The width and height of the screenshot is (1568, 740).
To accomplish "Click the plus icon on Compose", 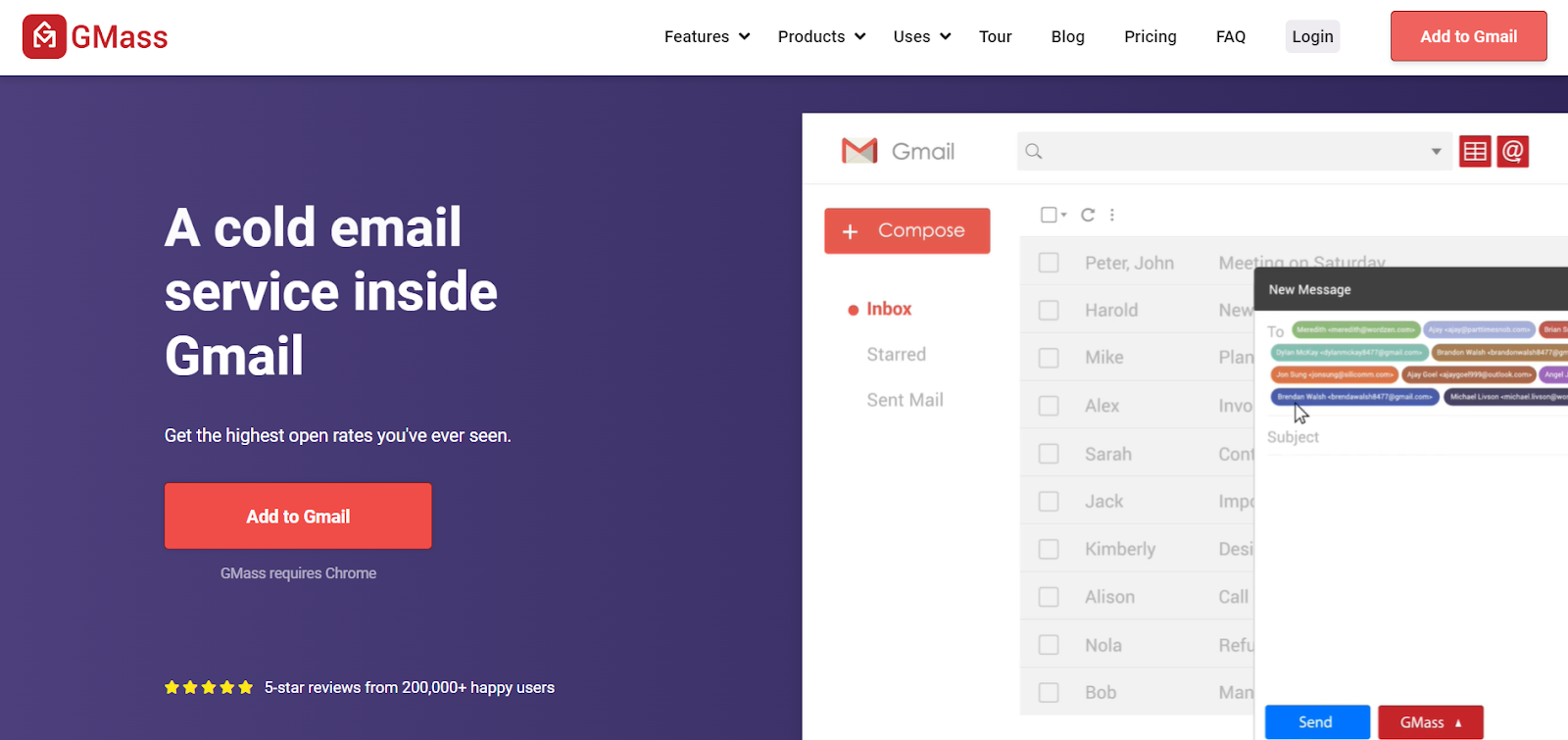I will 851,231.
